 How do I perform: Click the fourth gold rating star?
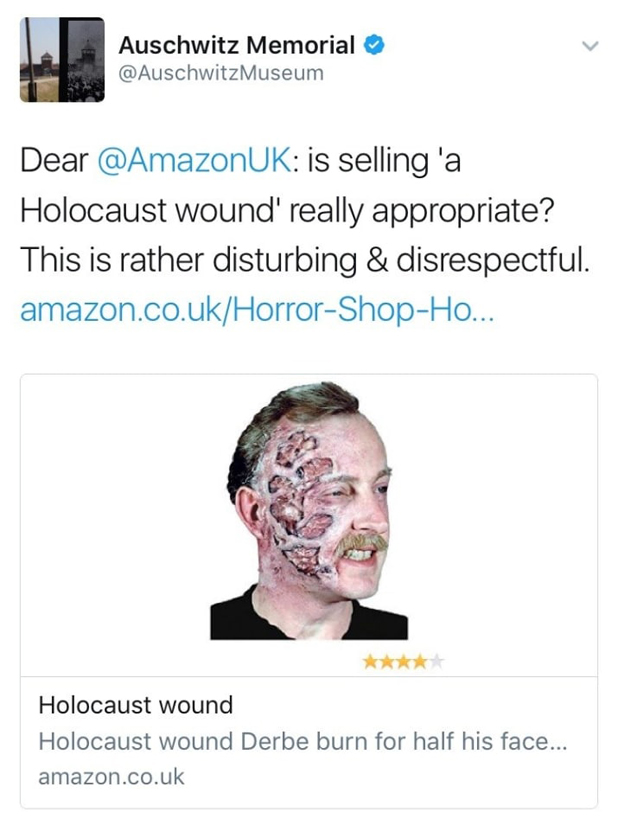tap(419, 663)
